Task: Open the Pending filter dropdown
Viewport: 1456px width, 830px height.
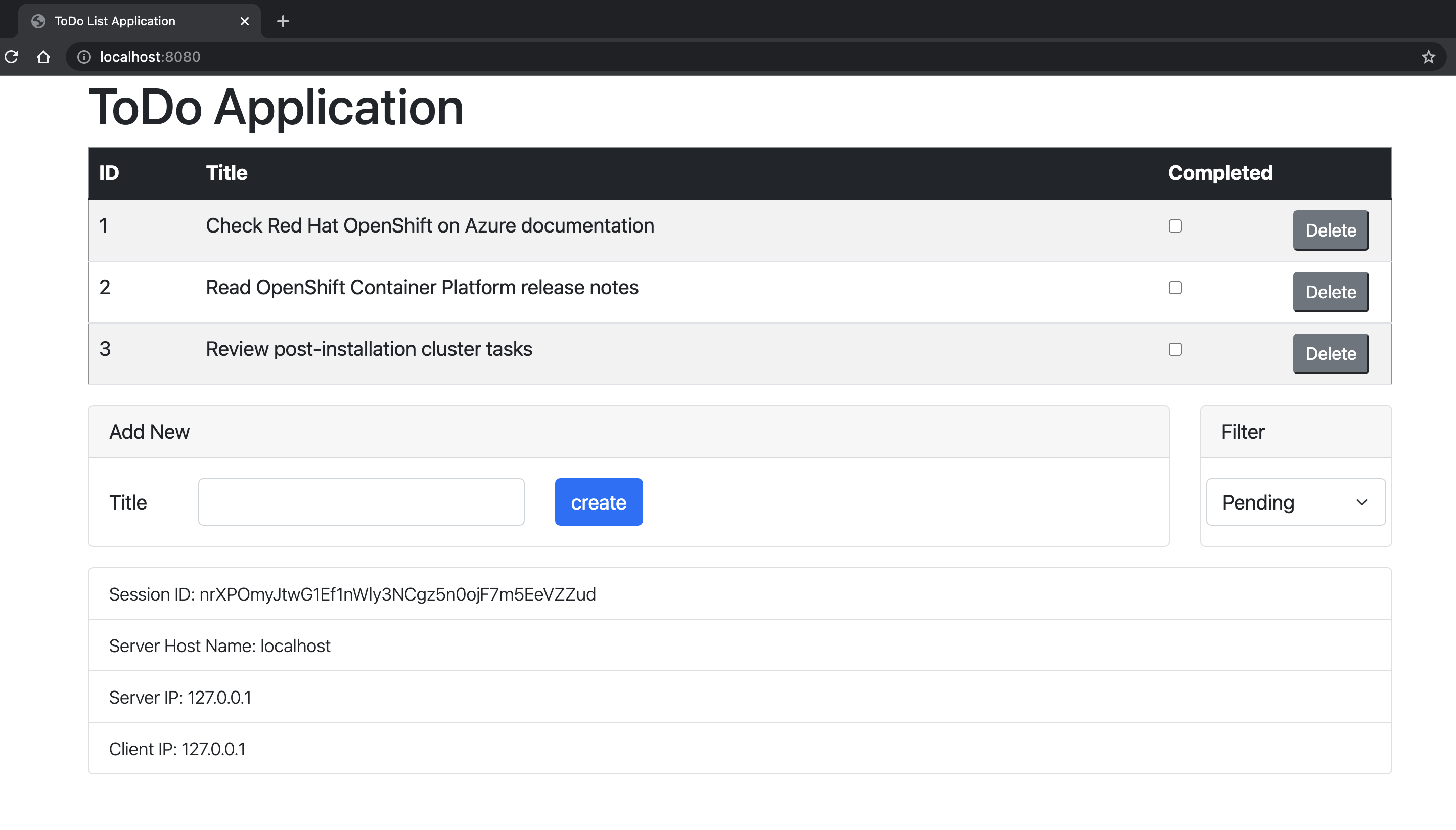Action: click(x=1293, y=502)
